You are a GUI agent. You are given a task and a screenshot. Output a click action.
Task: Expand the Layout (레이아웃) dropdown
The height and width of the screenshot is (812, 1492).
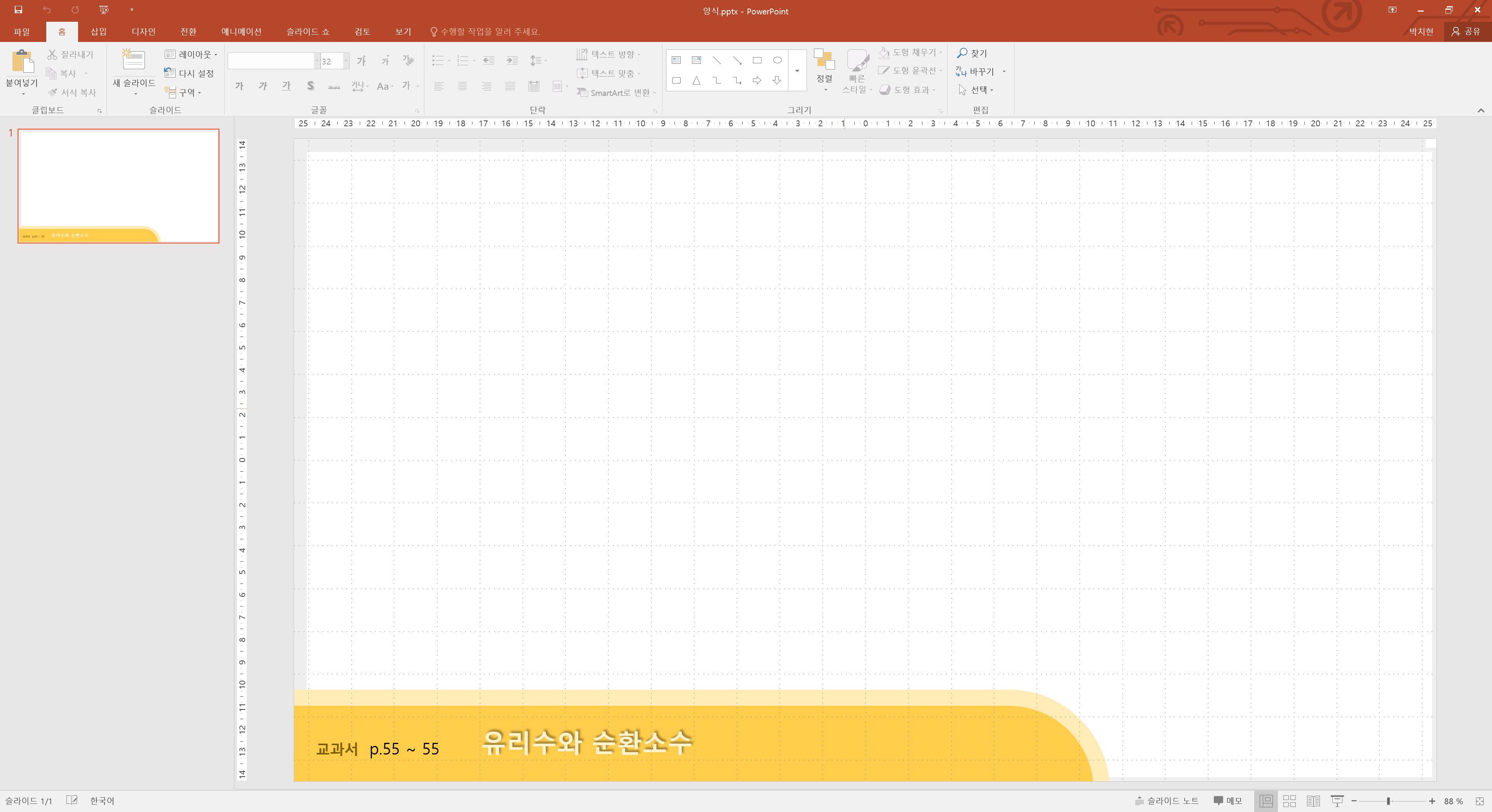click(192, 54)
